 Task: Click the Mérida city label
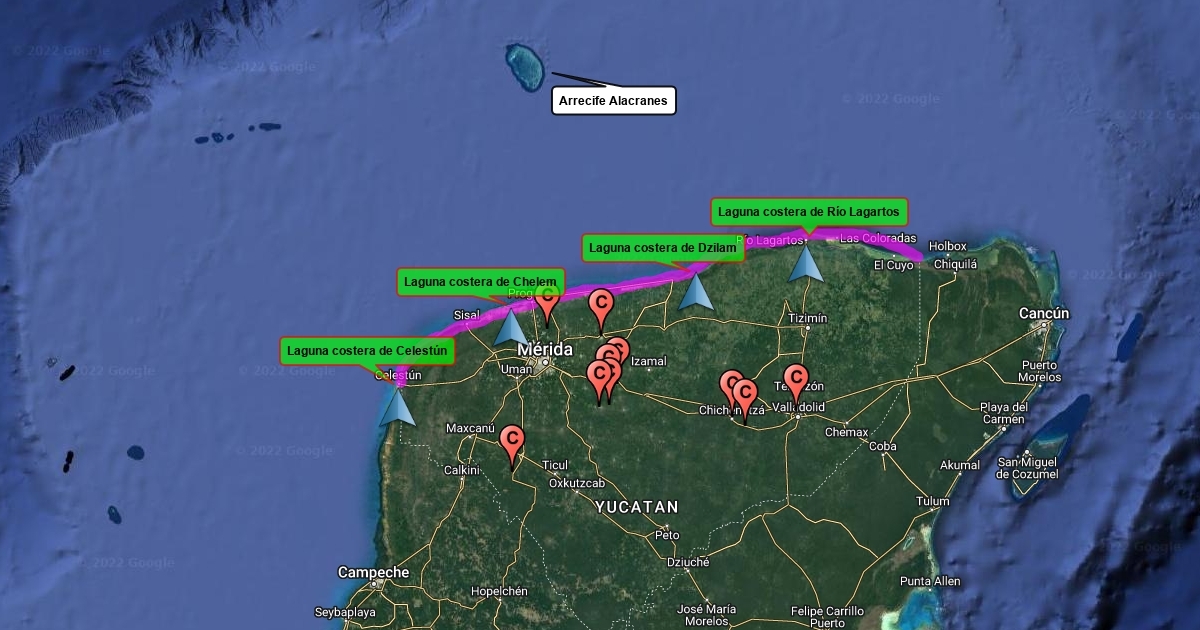(x=545, y=350)
